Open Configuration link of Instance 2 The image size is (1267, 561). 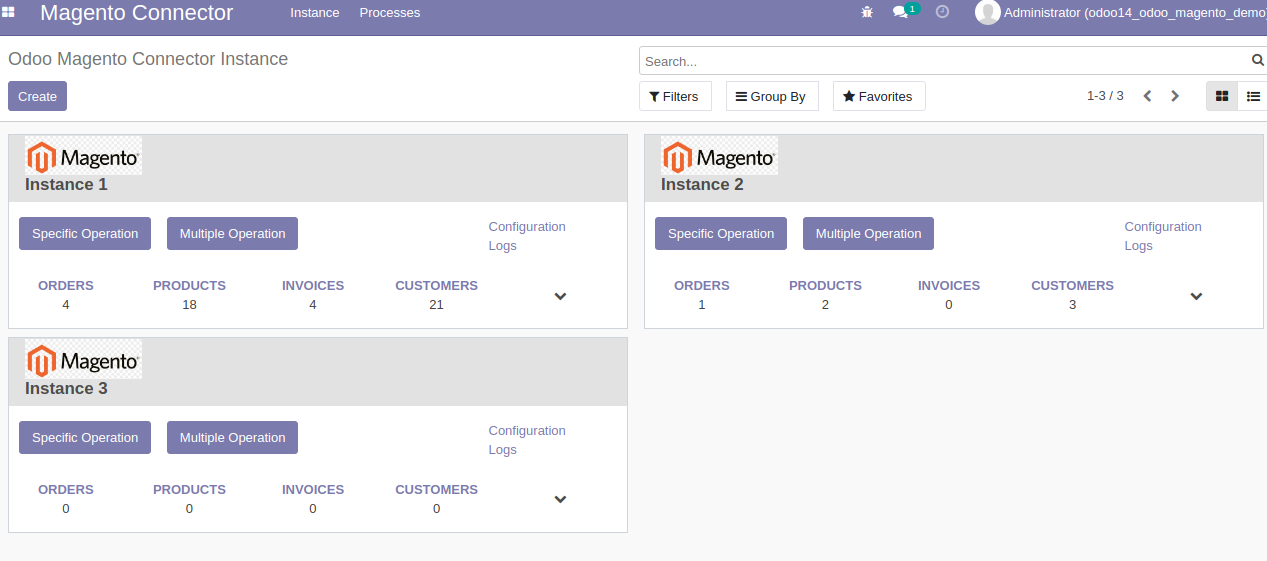tap(1163, 226)
